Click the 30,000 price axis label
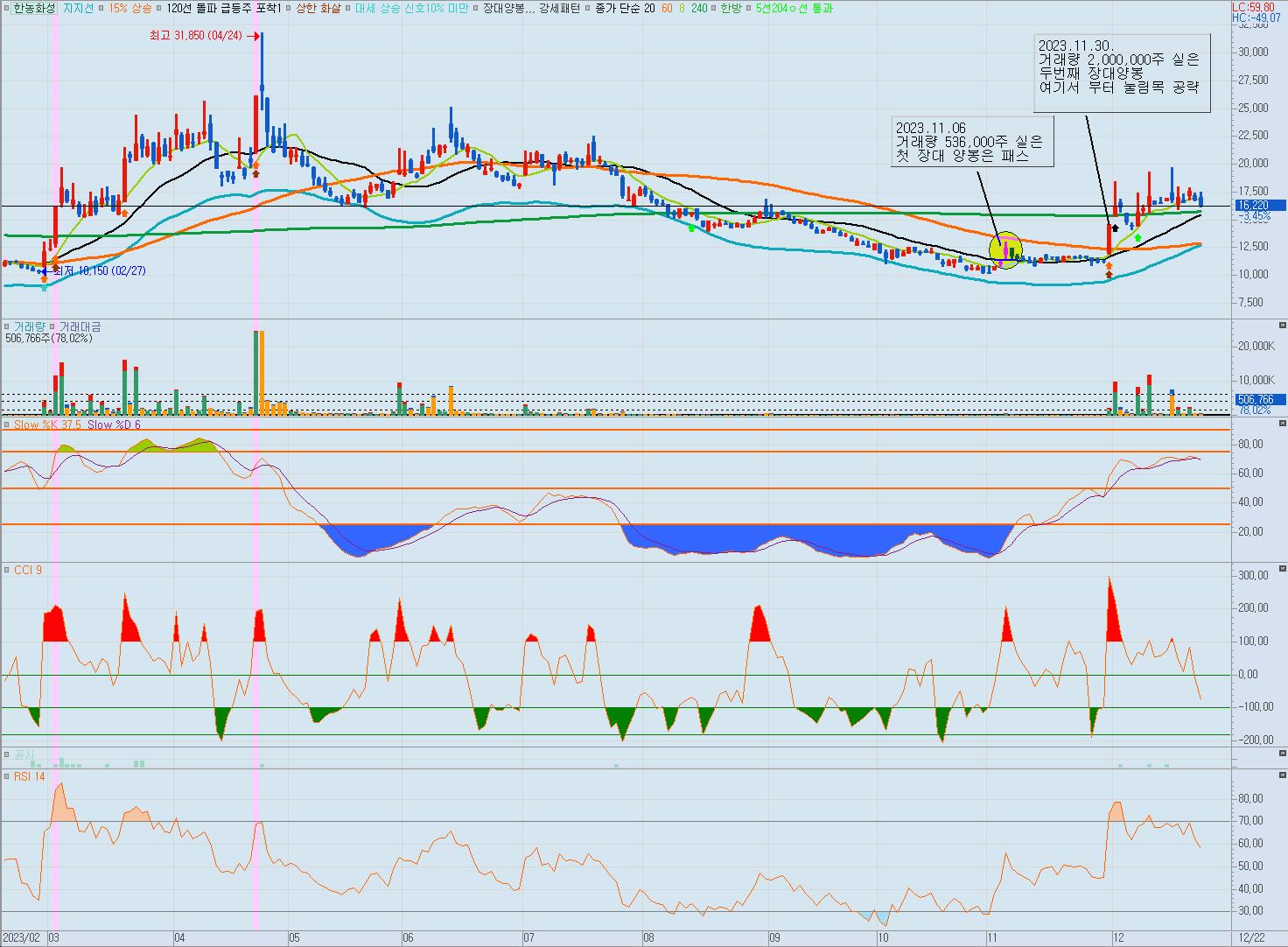Viewport: 1288px width, 947px height. (x=1254, y=52)
